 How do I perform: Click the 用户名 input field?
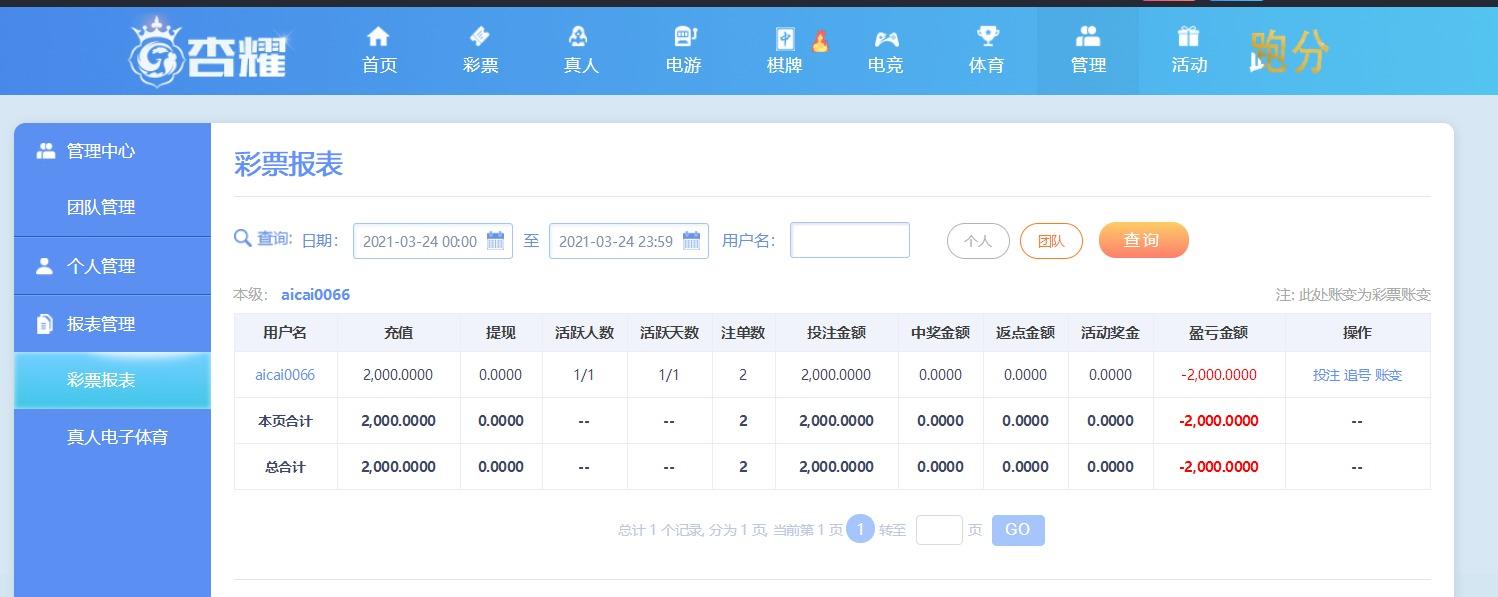(850, 240)
